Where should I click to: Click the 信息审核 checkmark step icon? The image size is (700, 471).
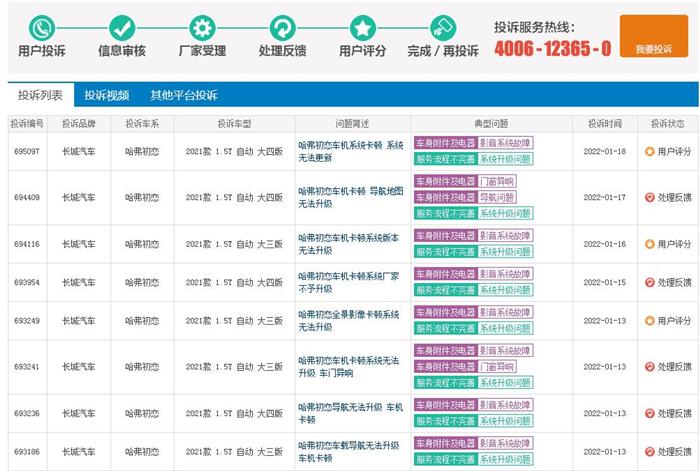point(122,28)
